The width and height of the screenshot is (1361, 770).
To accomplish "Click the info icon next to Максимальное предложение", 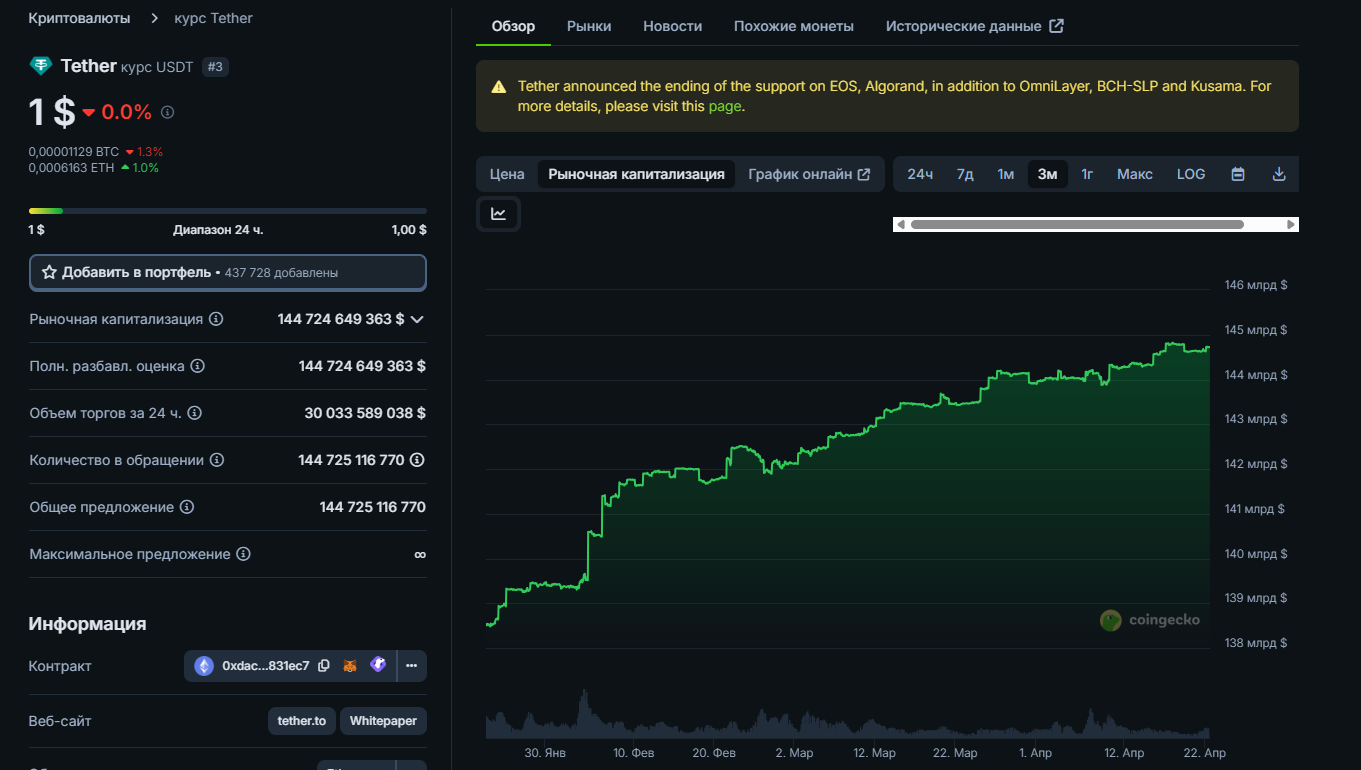I will click(243, 554).
